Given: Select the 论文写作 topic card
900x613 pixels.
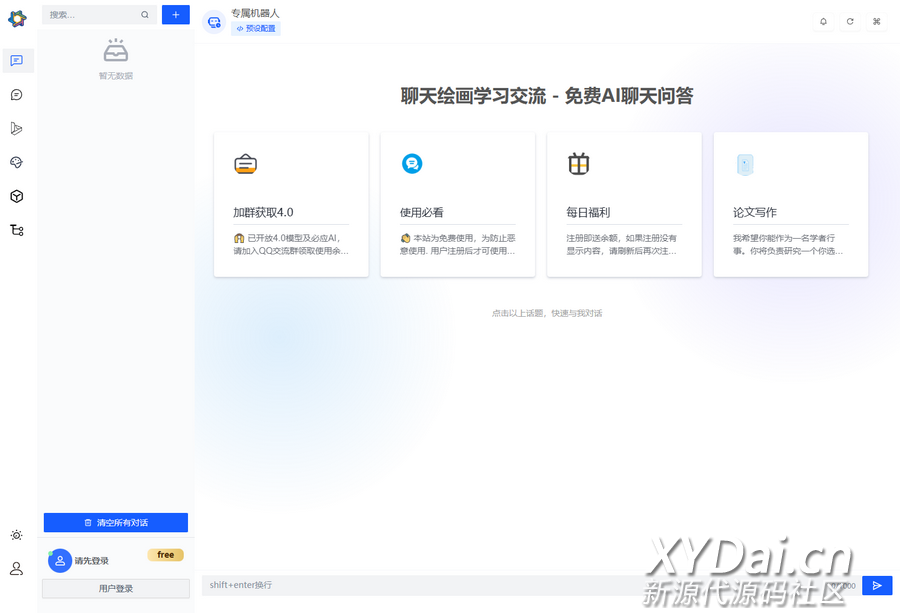Looking at the screenshot, I should 790,204.
